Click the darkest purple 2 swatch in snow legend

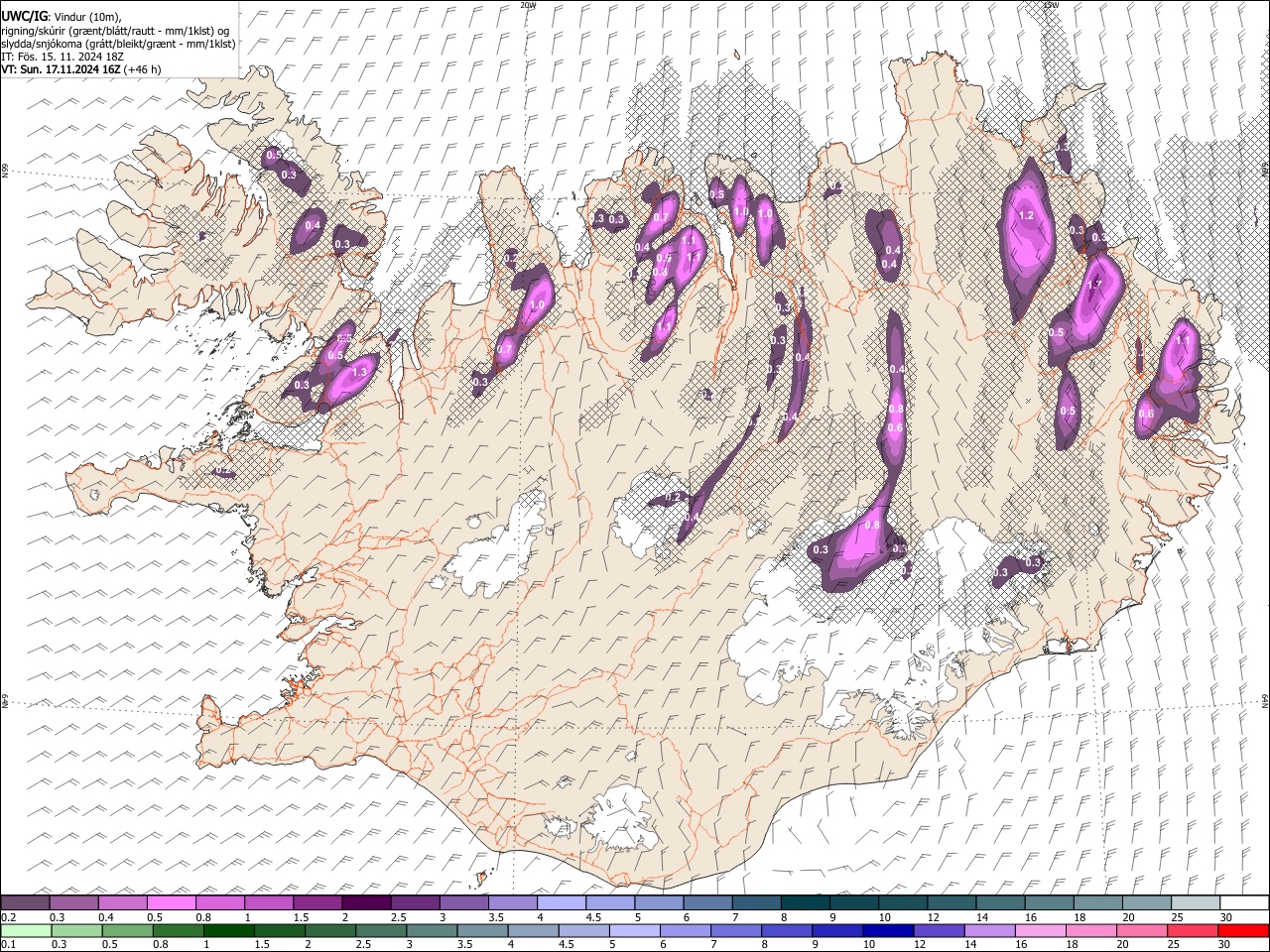365,902
